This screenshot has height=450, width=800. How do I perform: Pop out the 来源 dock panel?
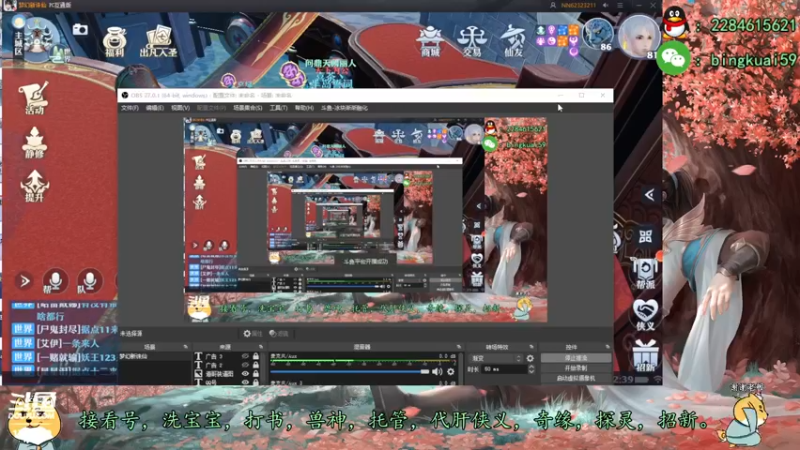[261, 347]
